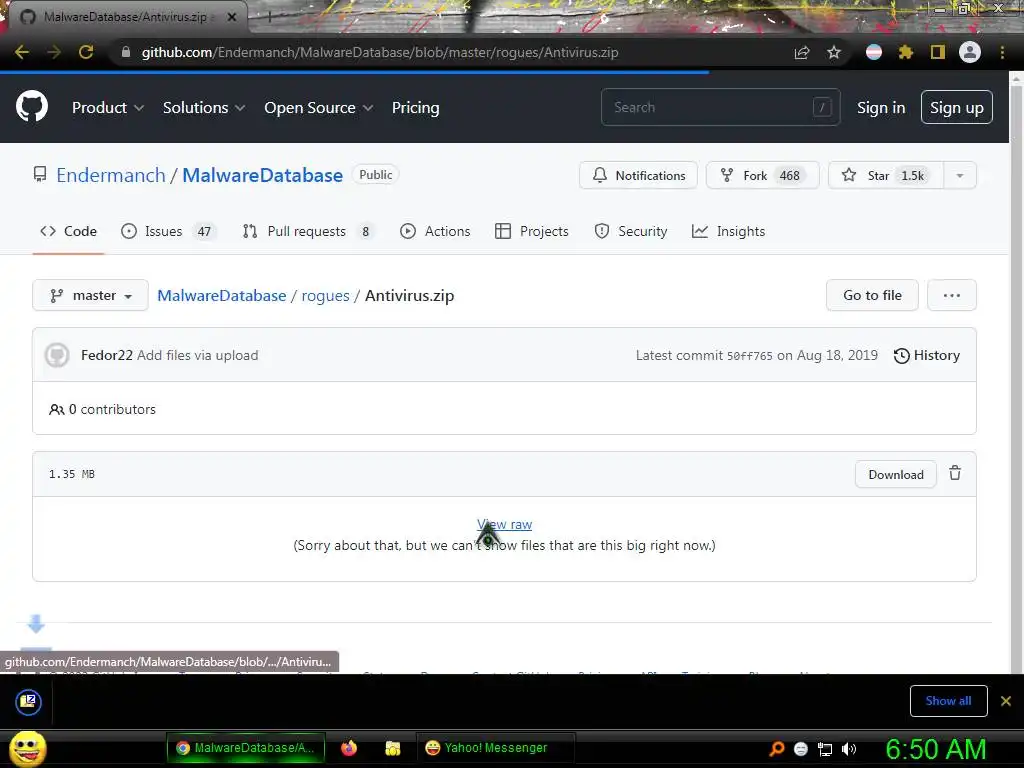The width and height of the screenshot is (1024, 768).
Task: Go back using browser back arrow
Action: click(x=22, y=52)
